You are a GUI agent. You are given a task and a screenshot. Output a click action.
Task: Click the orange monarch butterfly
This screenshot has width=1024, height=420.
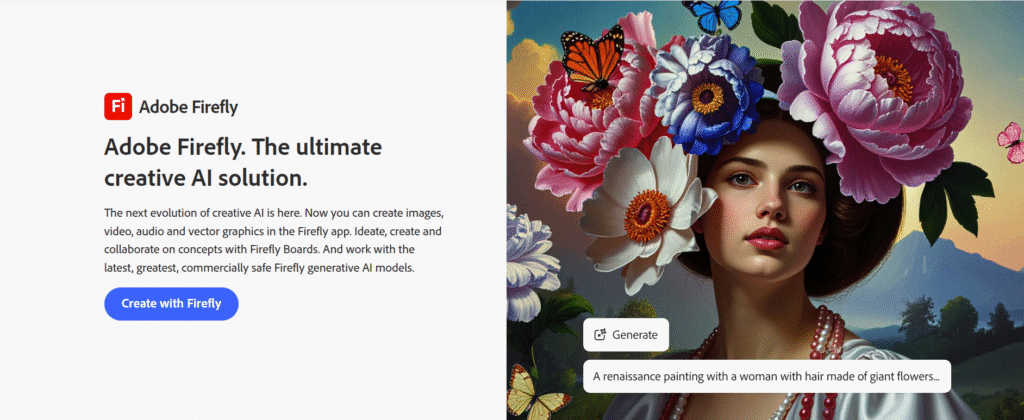pos(592,60)
